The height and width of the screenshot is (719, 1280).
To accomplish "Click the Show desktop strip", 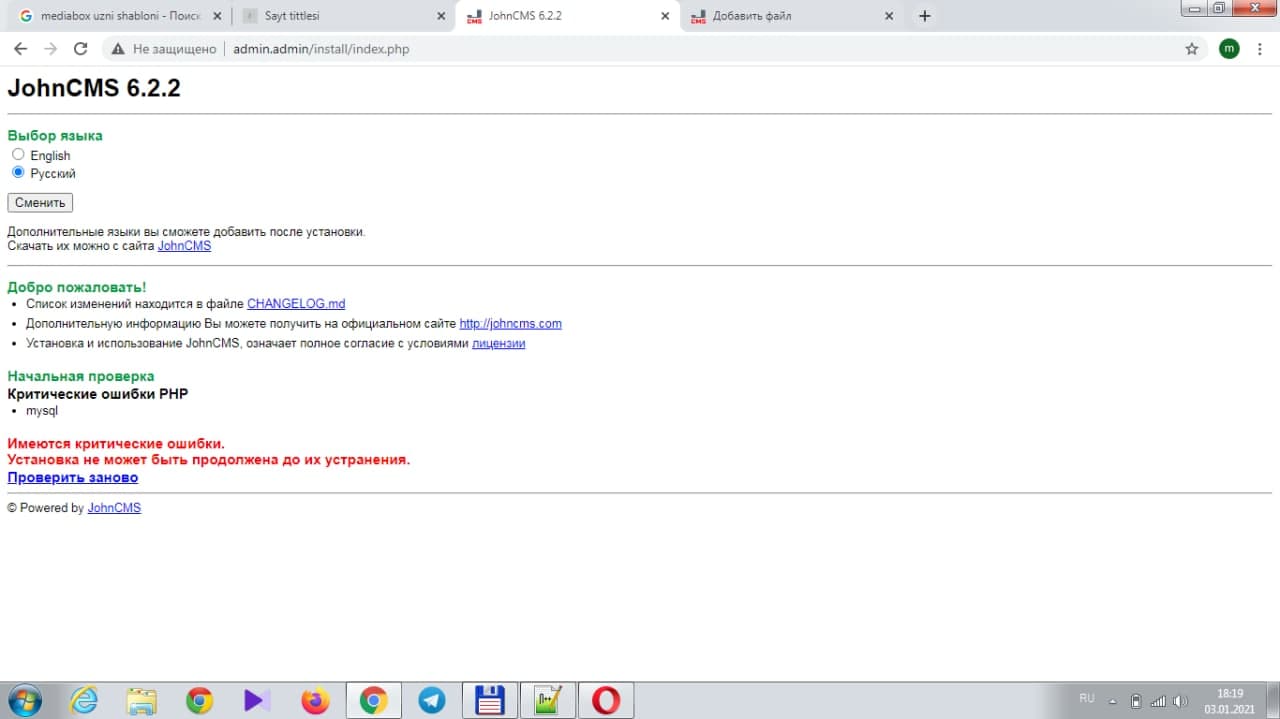I will pyautogui.click(x=1272, y=700).
